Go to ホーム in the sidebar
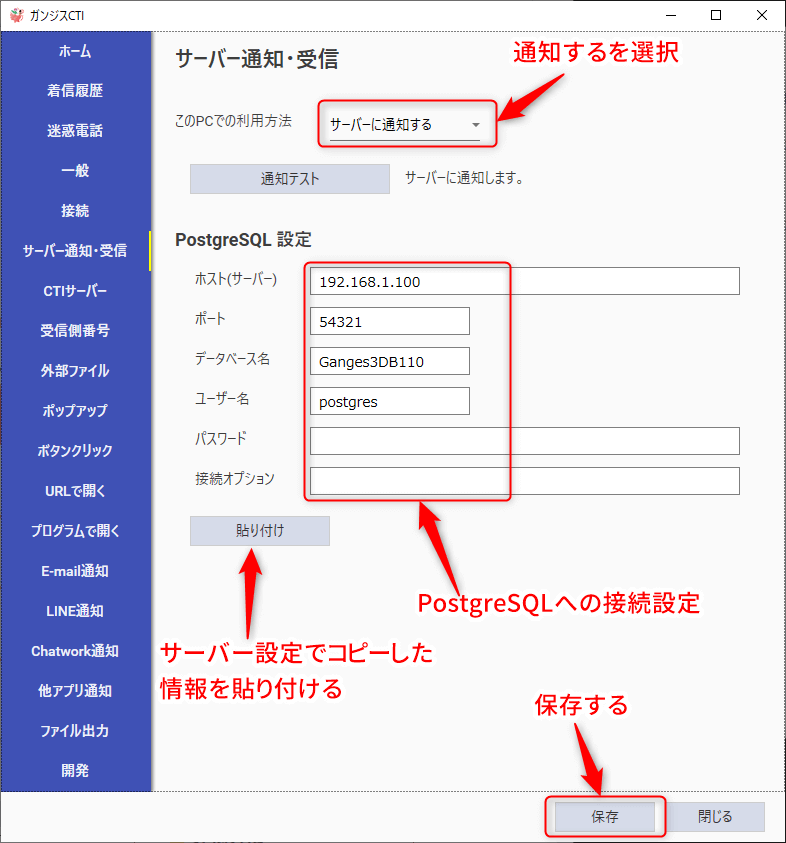786x843 pixels. [x=75, y=51]
